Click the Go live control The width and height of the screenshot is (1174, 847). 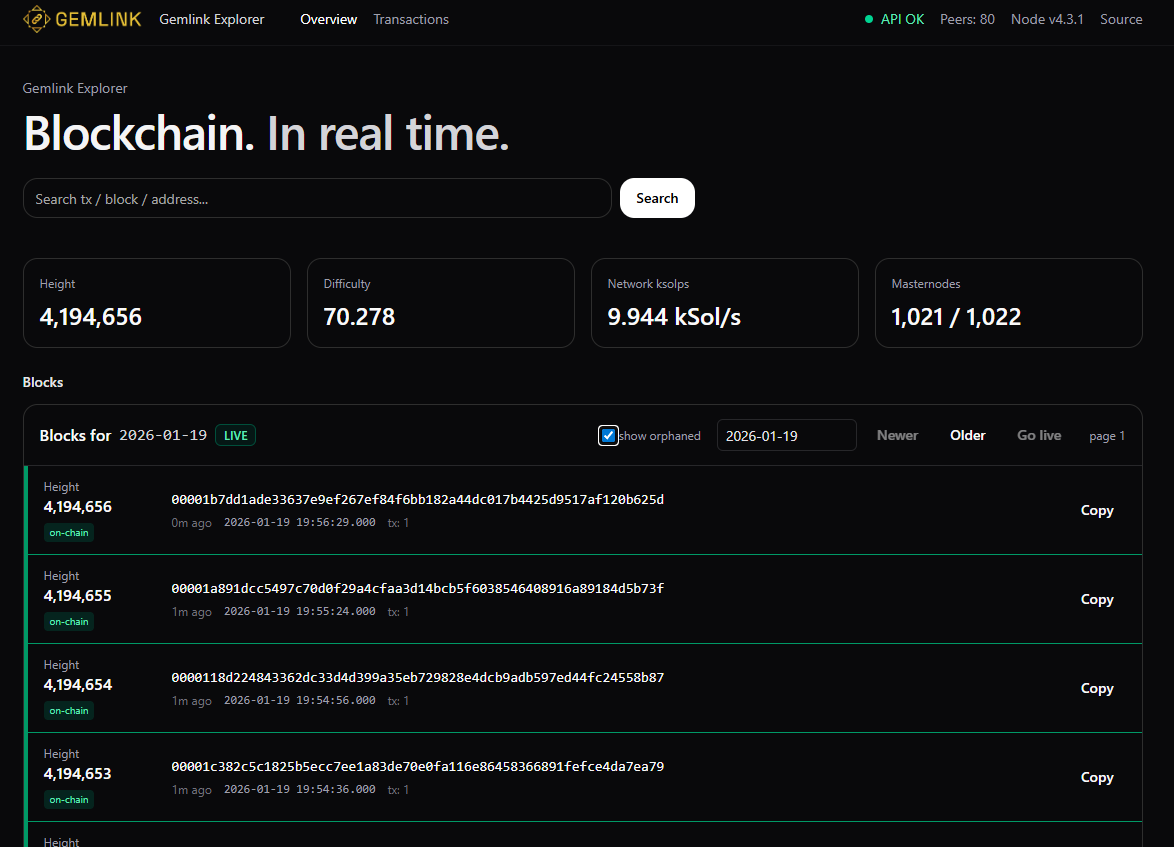[x=1038, y=435]
